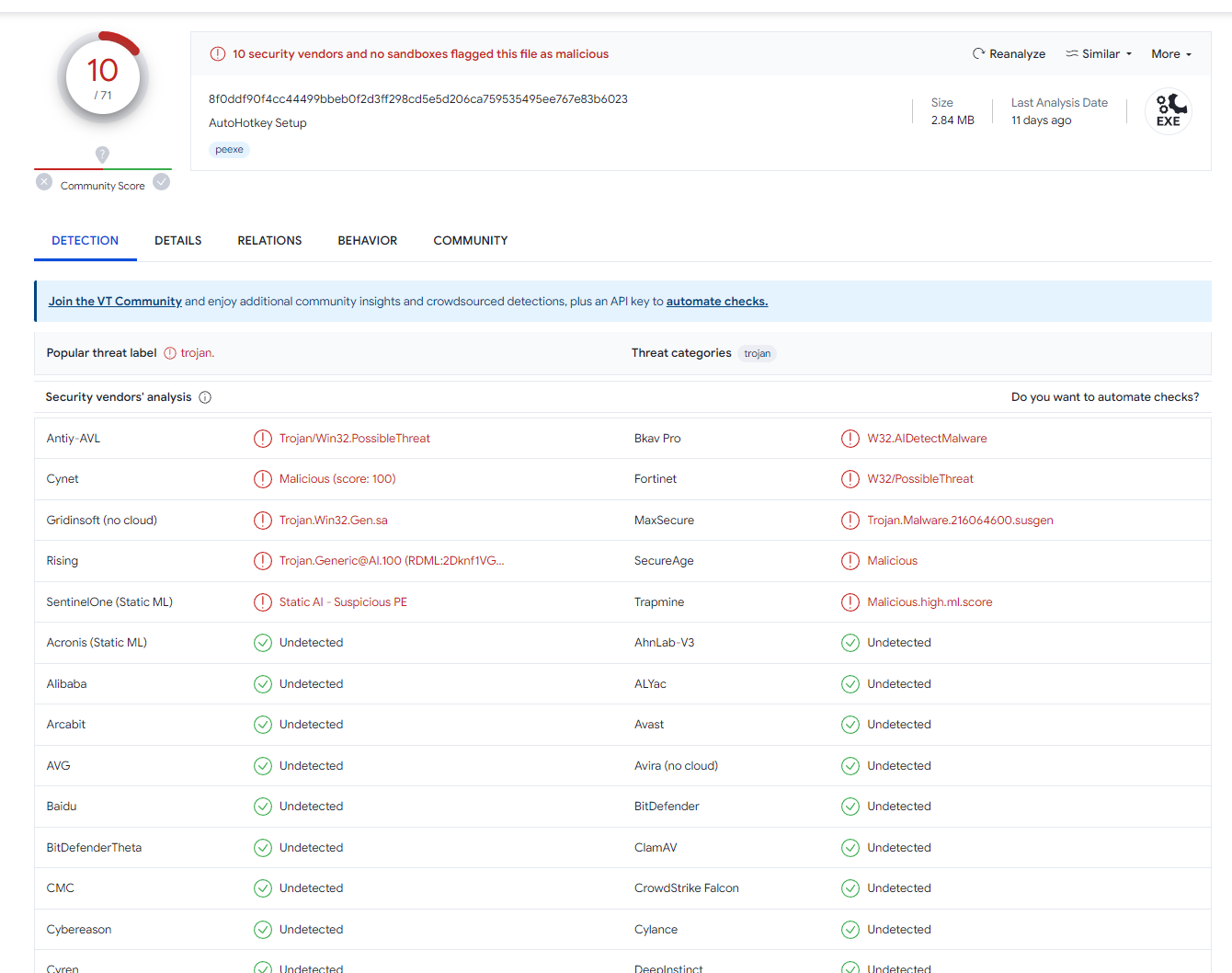The width and height of the screenshot is (1232, 973).
Task: Click the exclamation icon next to Antiy-AVL detection
Action: (x=263, y=438)
